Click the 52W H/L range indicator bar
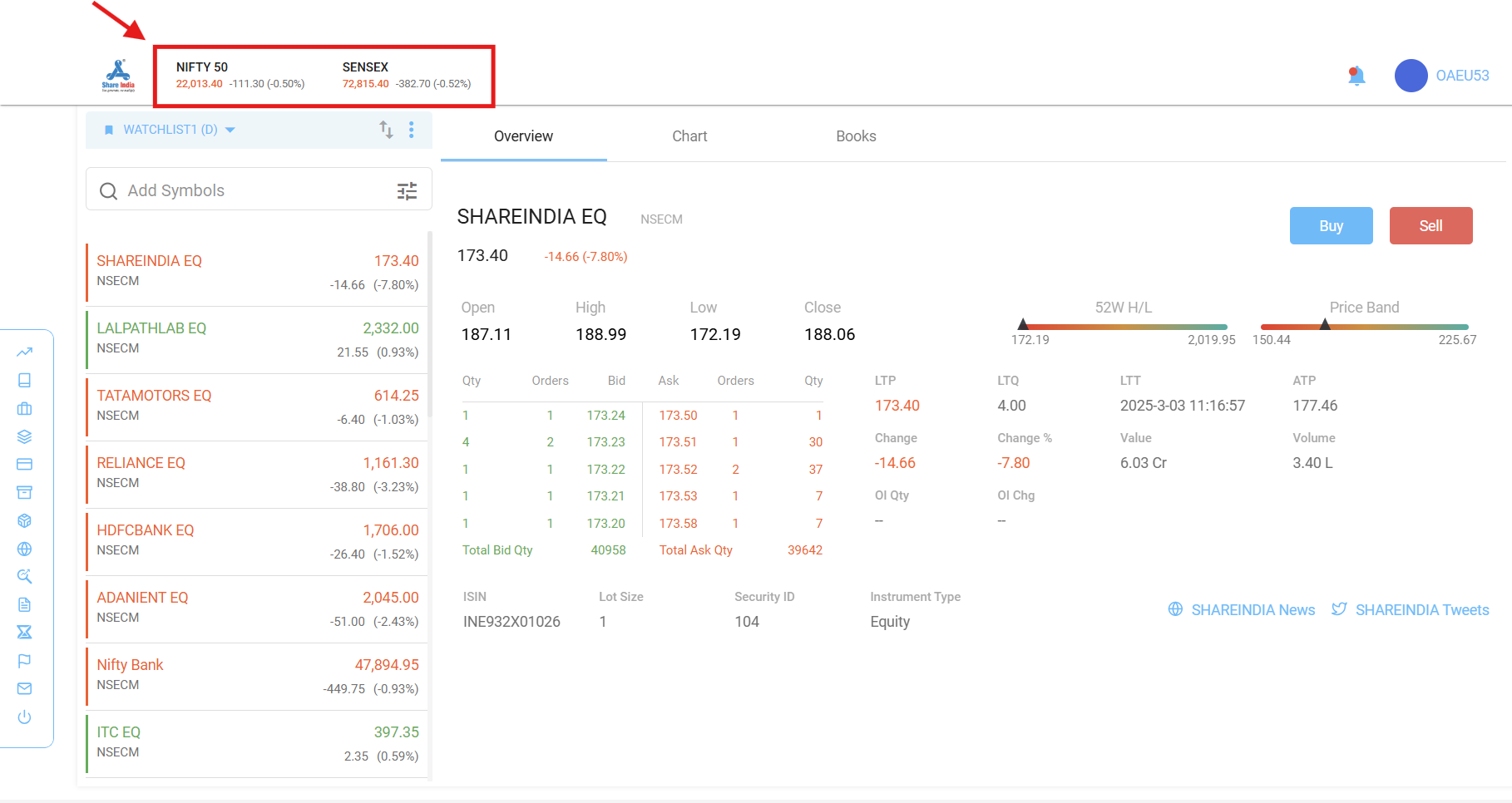1512x803 pixels. click(x=1123, y=327)
